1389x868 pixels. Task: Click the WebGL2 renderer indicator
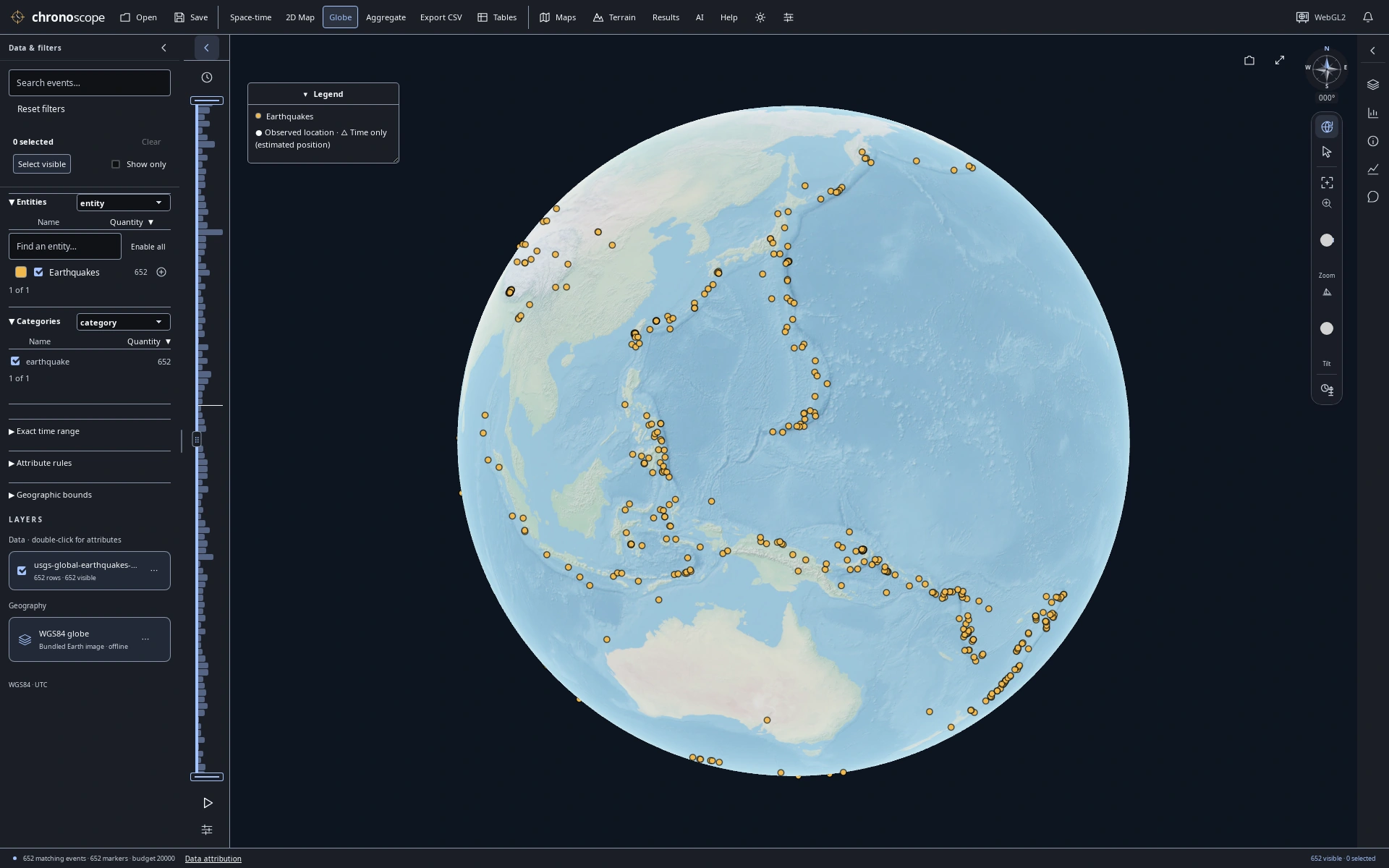pos(1321,17)
